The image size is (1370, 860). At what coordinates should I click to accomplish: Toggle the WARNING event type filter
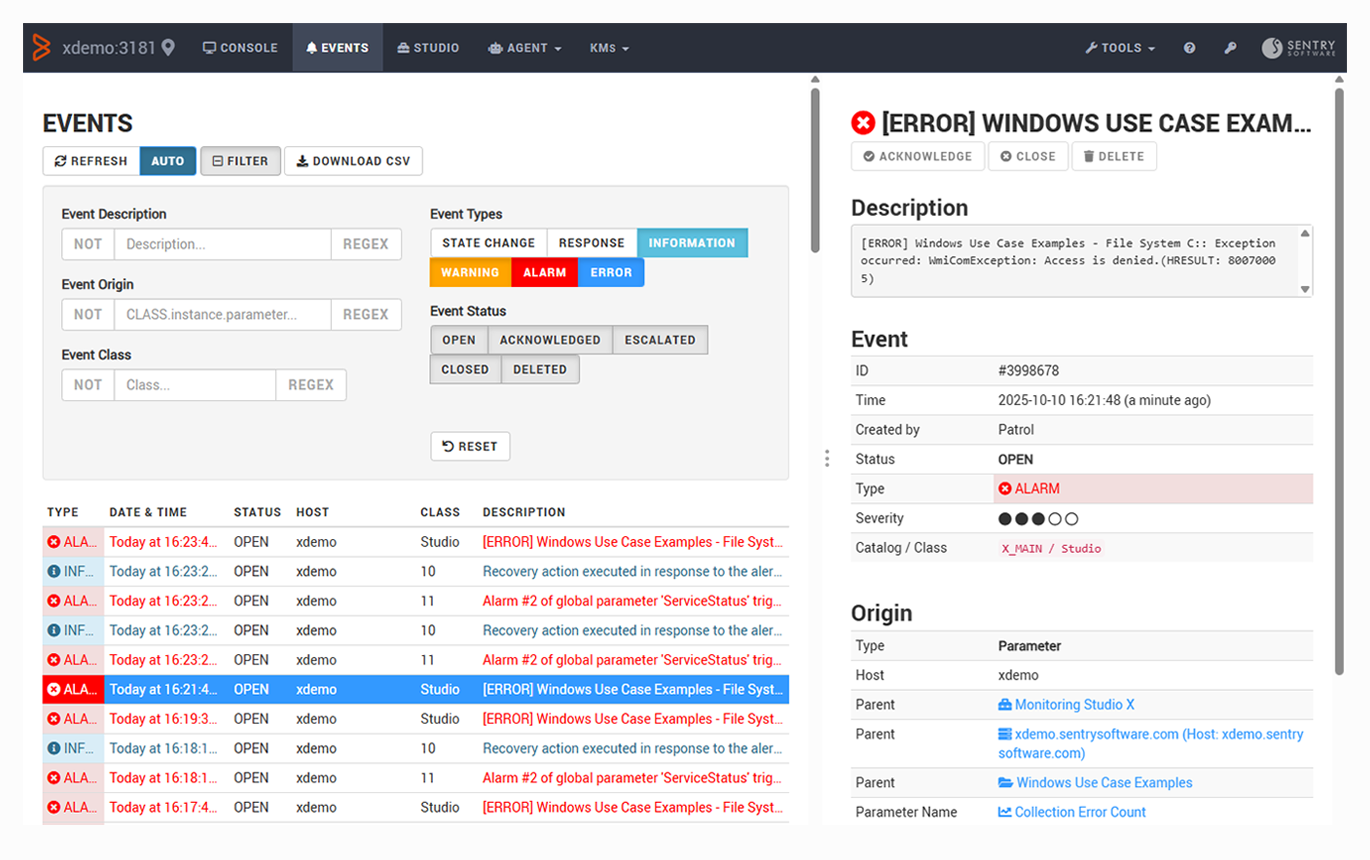[470, 272]
